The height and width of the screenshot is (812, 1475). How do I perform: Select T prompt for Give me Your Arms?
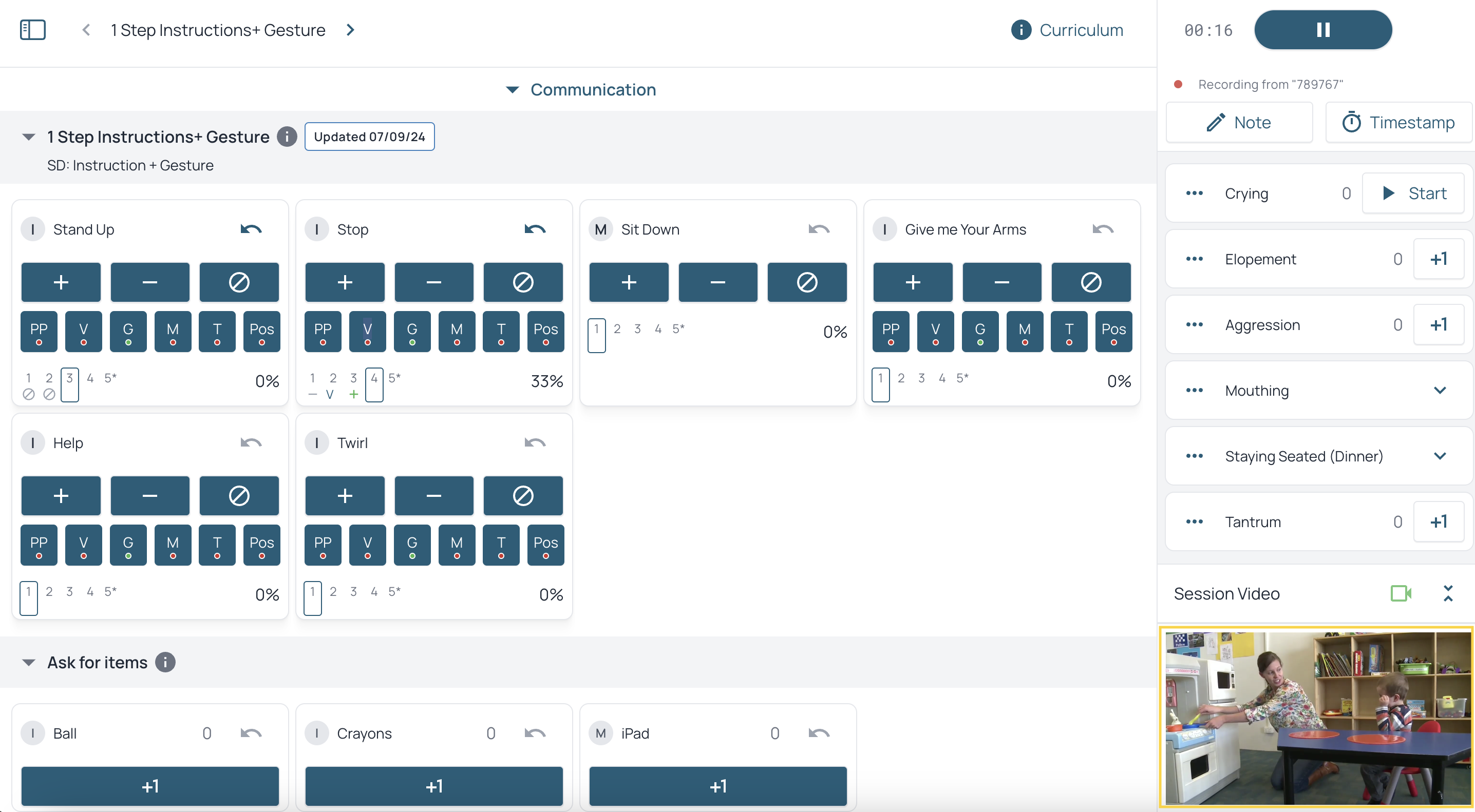point(1069,332)
